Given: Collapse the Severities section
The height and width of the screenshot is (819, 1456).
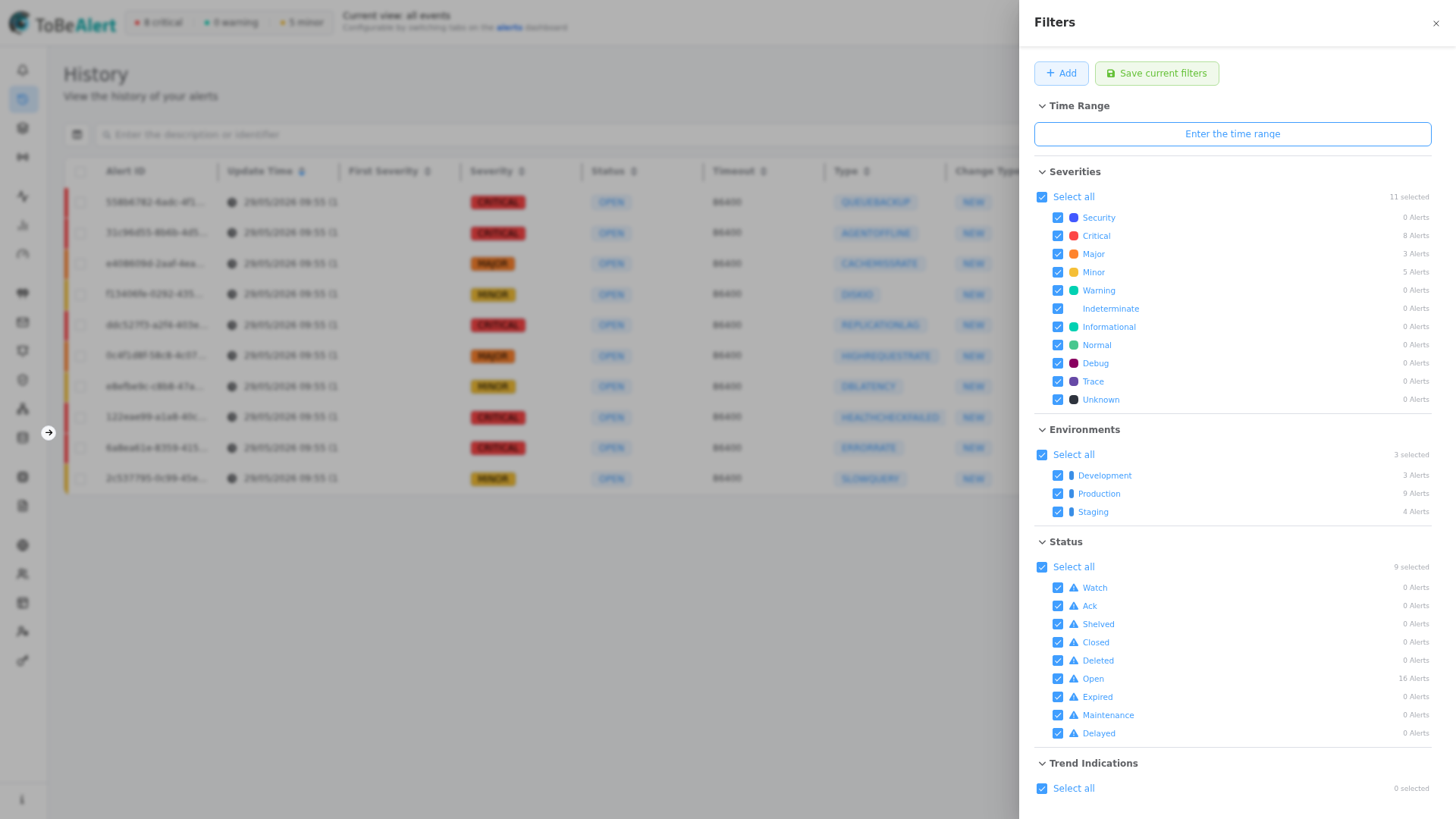Looking at the screenshot, I should pos(1042,172).
